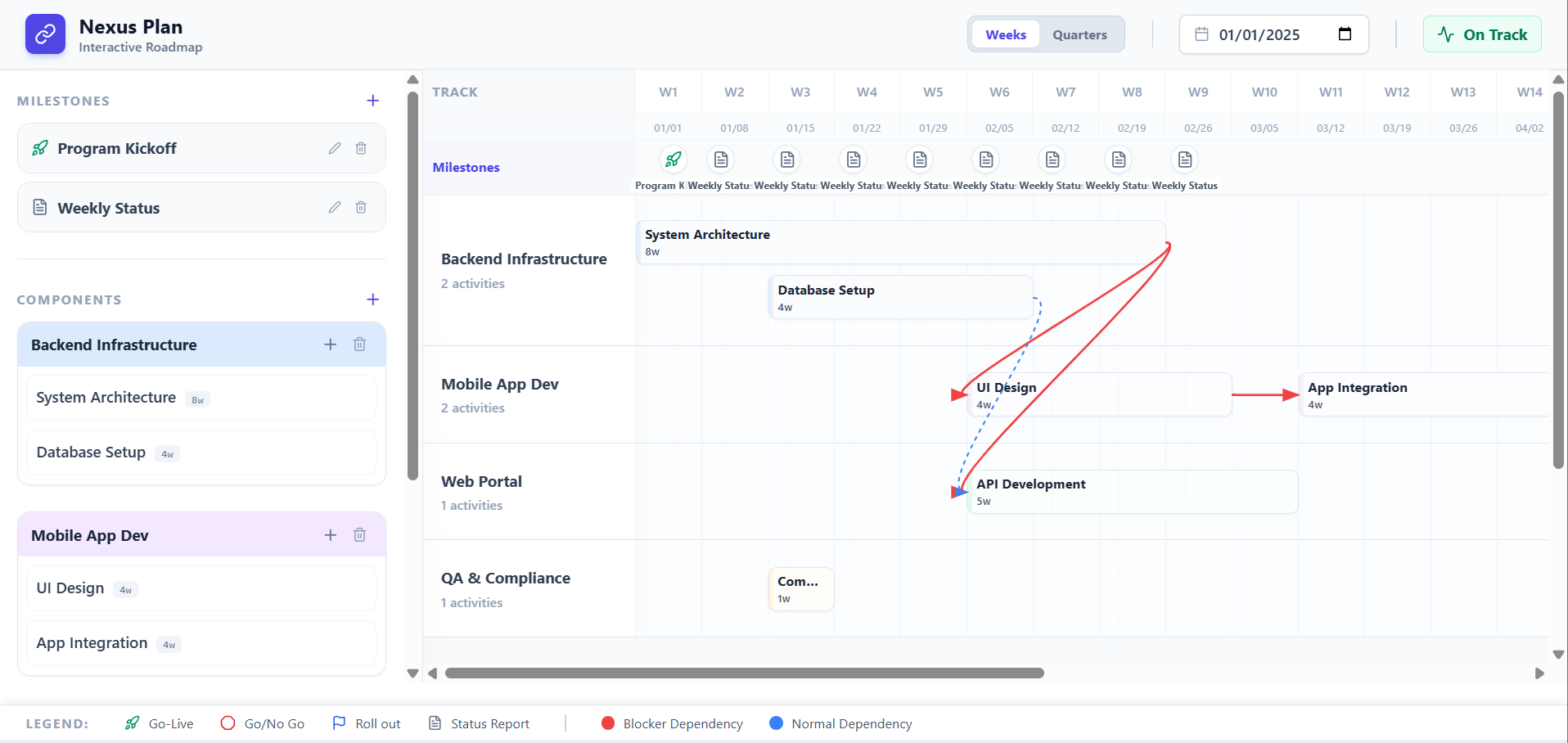1568x743 pixels.
Task: Switch the timeline to Quarters view
Action: click(x=1079, y=34)
